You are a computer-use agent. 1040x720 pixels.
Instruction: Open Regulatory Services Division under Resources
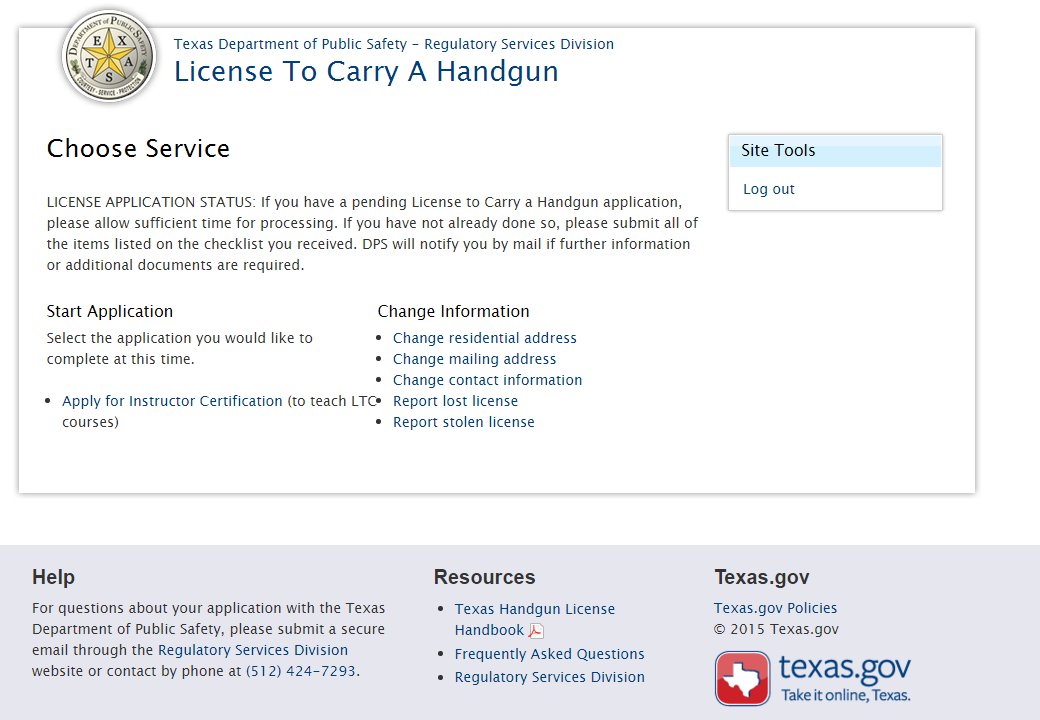coord(549,677)
